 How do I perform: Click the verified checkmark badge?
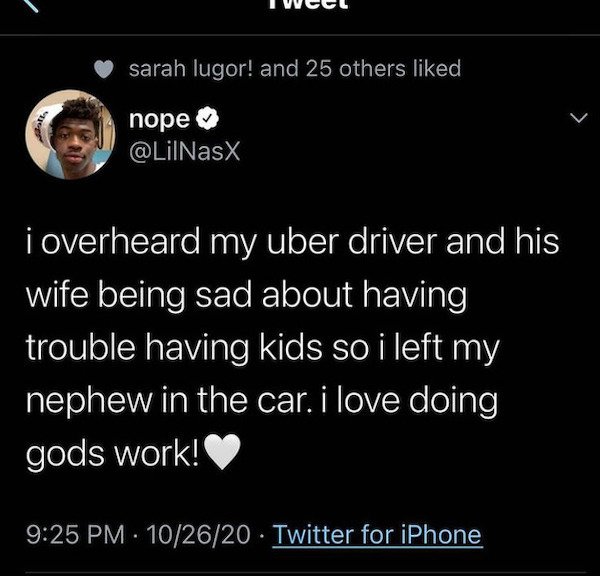(207, 119)
